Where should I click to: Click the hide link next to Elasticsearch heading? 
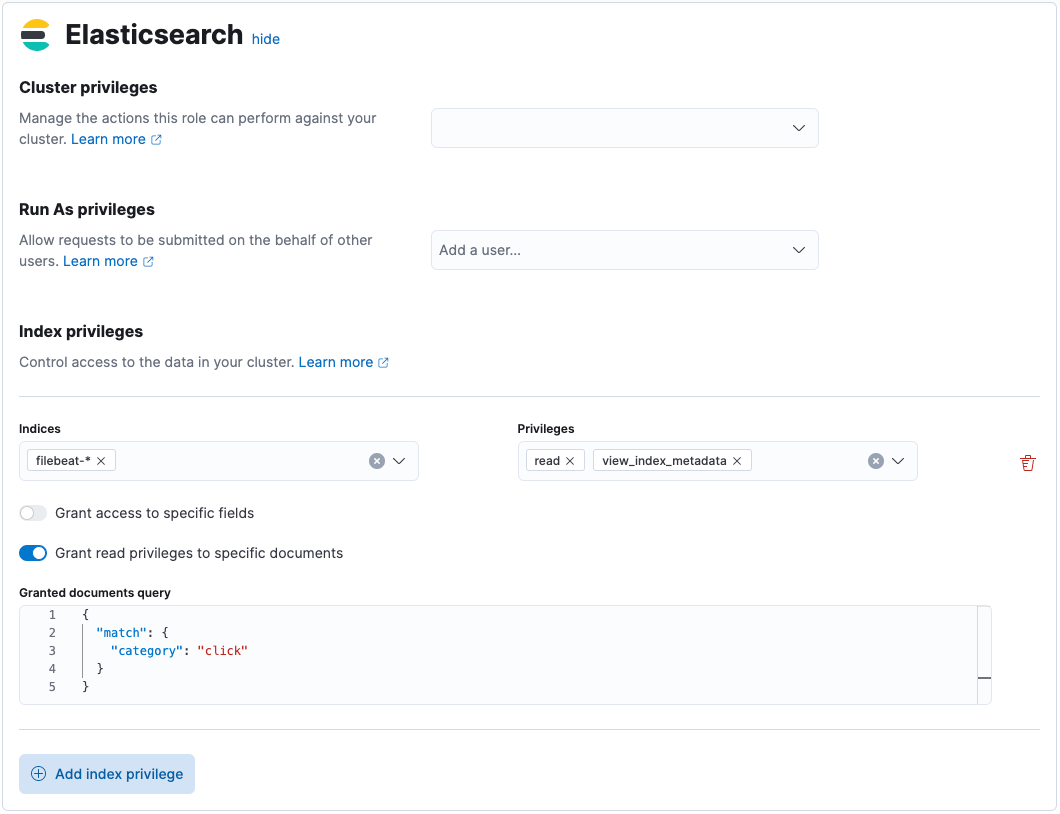pos(265,39)
